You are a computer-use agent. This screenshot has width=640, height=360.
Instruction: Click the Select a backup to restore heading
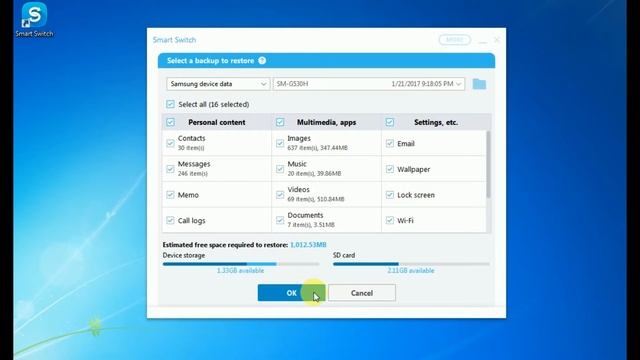211,61
